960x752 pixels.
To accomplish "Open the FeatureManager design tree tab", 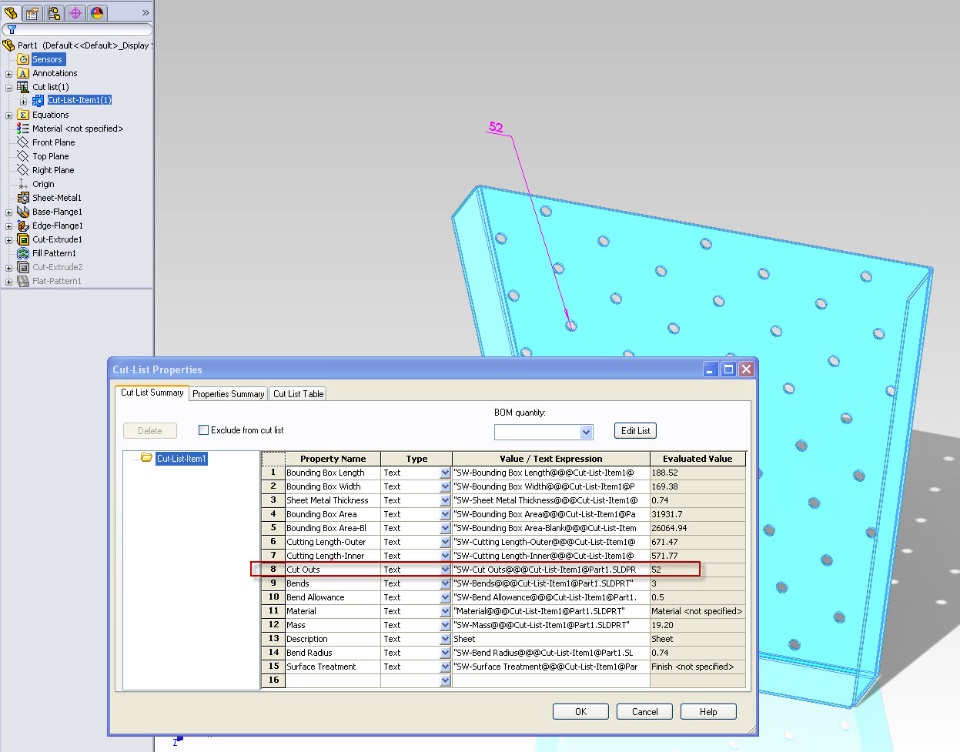I will point(10,13).
